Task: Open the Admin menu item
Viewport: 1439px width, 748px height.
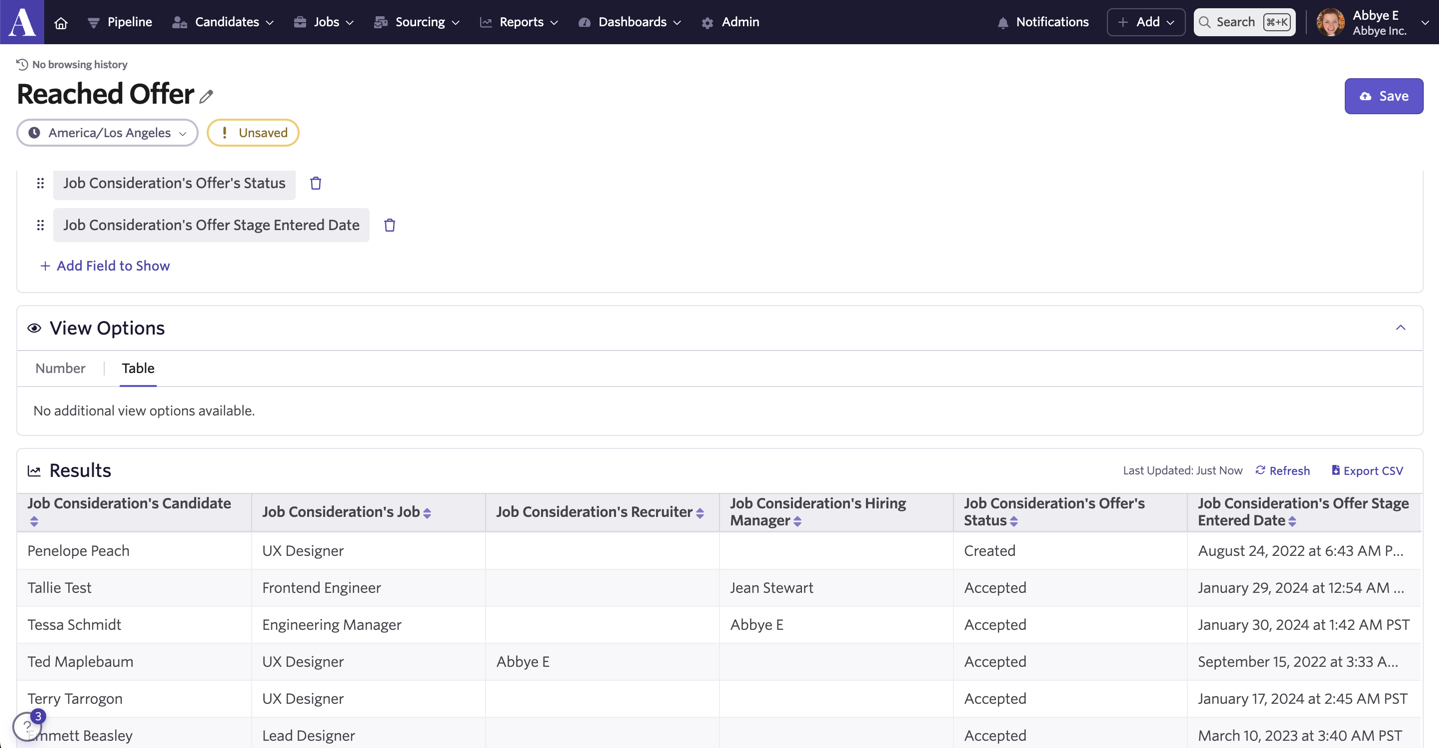Action: (x=730, y=22)
